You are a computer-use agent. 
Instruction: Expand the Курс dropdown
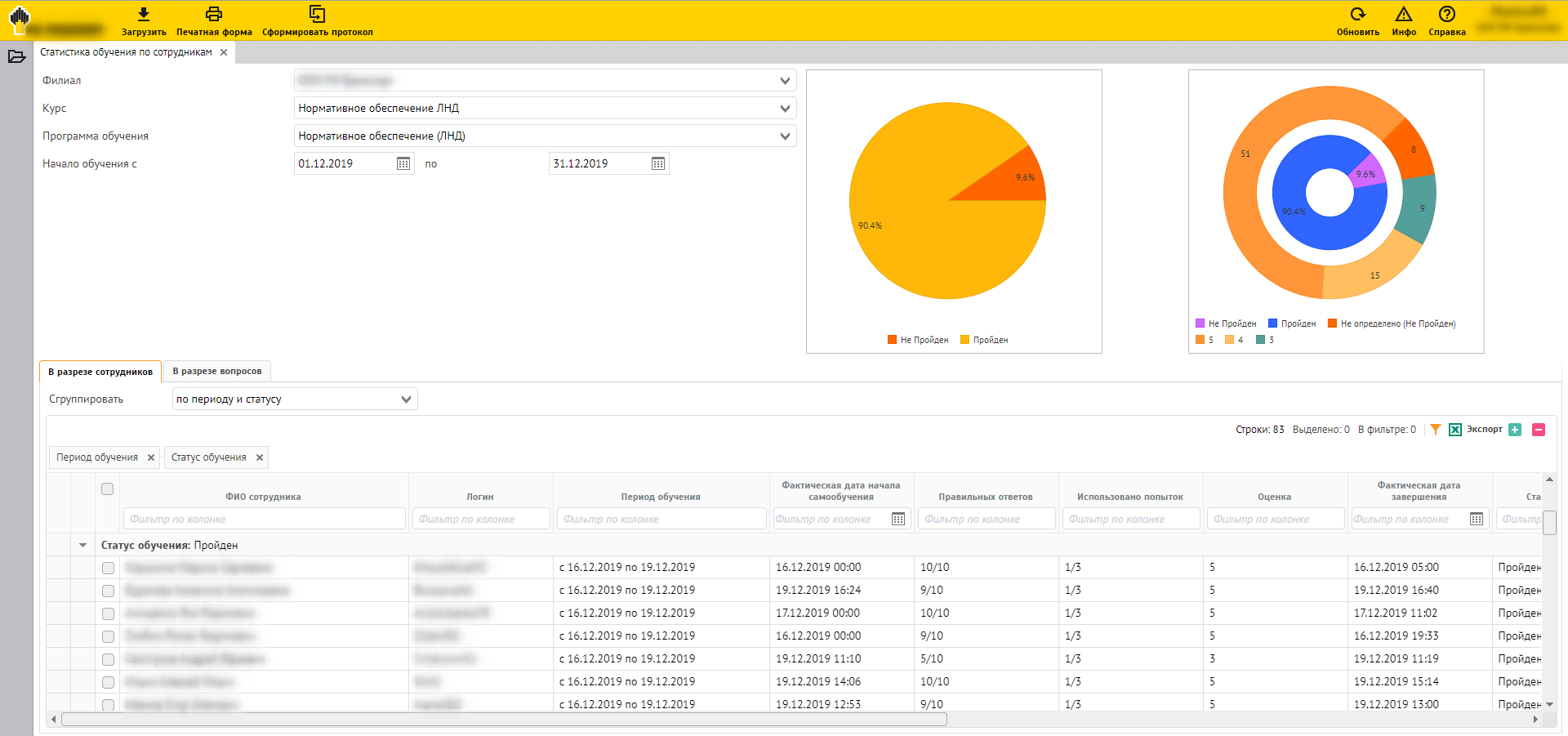point(785,109)
